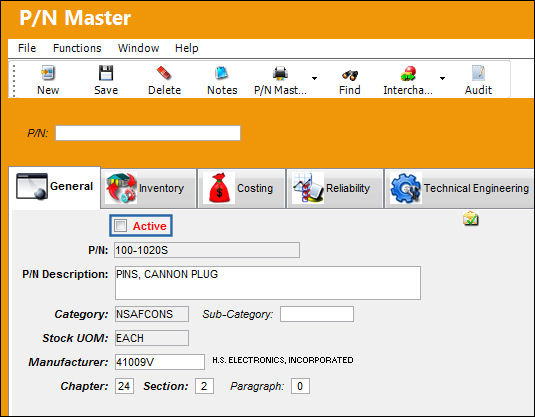Expand the Interchangeable dropdown arrow
Viewport: 535px width, 417px height.
coord(443,78)
